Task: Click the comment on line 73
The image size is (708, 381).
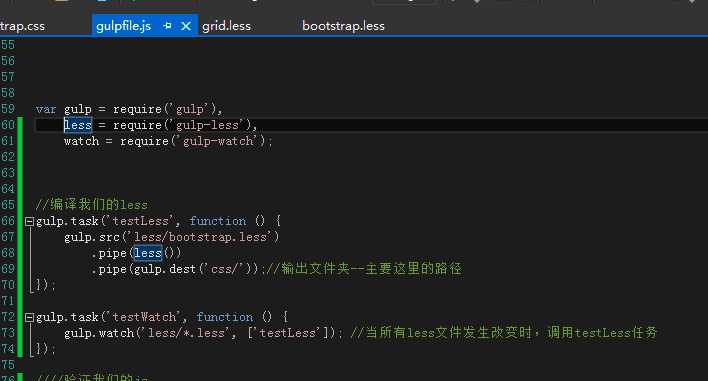Action: click(504, 333)
